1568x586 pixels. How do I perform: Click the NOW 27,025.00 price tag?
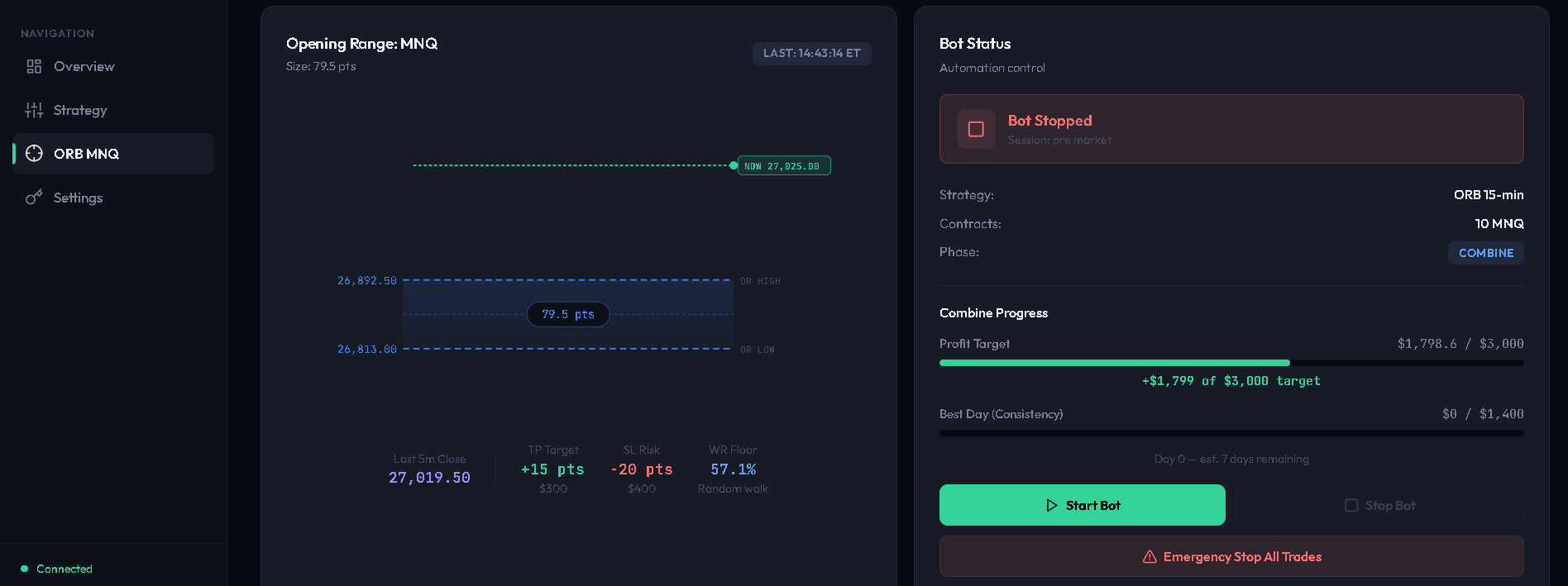point(784,166)
